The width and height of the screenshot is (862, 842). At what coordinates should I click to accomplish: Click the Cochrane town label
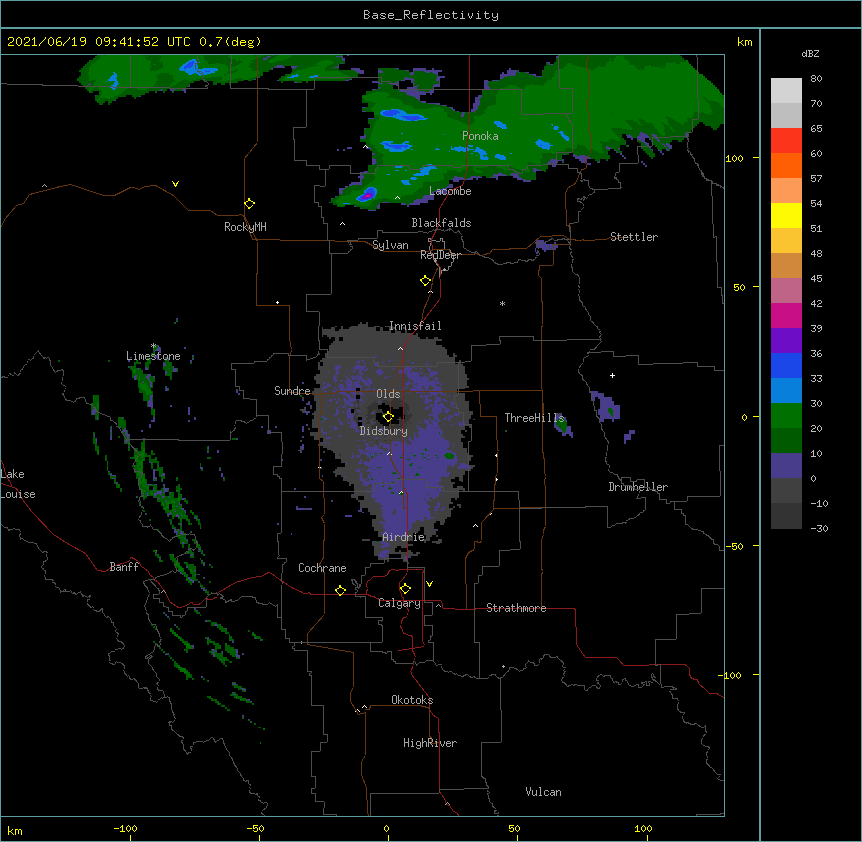[322, 568]
